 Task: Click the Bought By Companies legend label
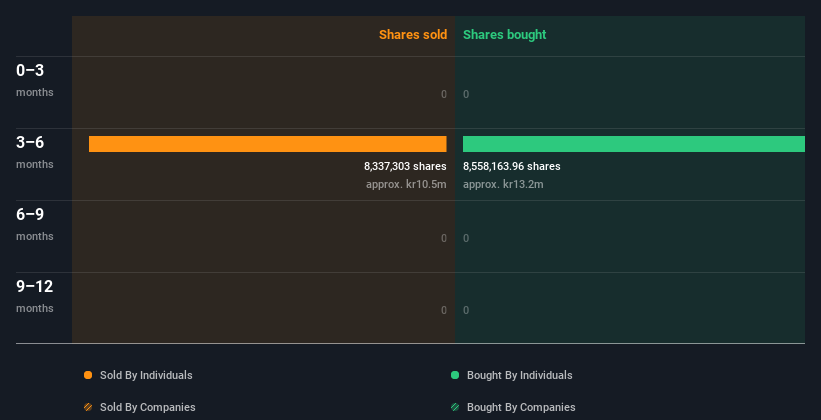(x=521, y=407)
